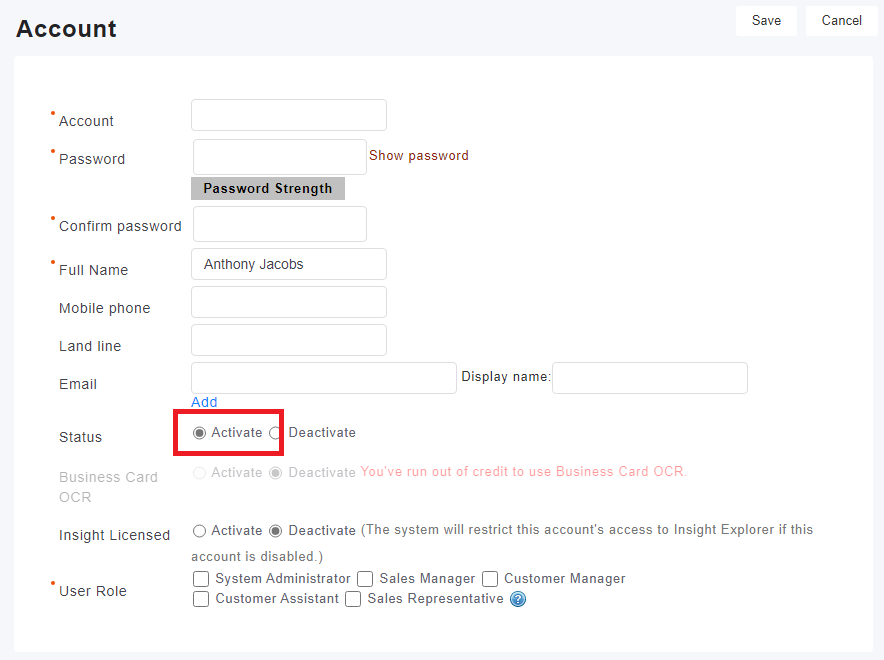Click the Display name input field
884x660 pixels.
[x=650, y=378]
